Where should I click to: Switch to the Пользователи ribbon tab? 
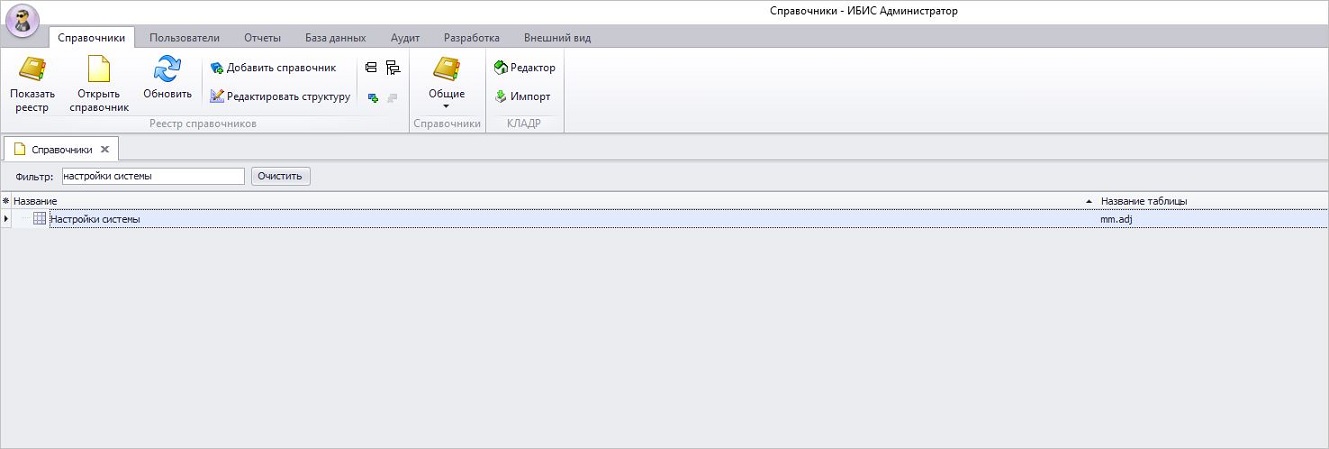point(184,38)
